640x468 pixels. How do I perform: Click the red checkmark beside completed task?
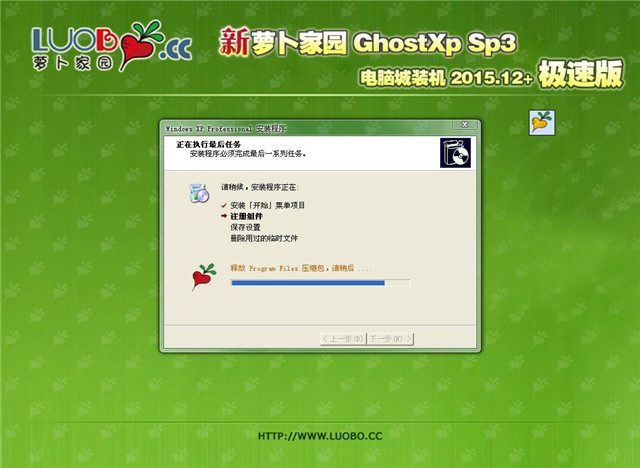[224, 205]
